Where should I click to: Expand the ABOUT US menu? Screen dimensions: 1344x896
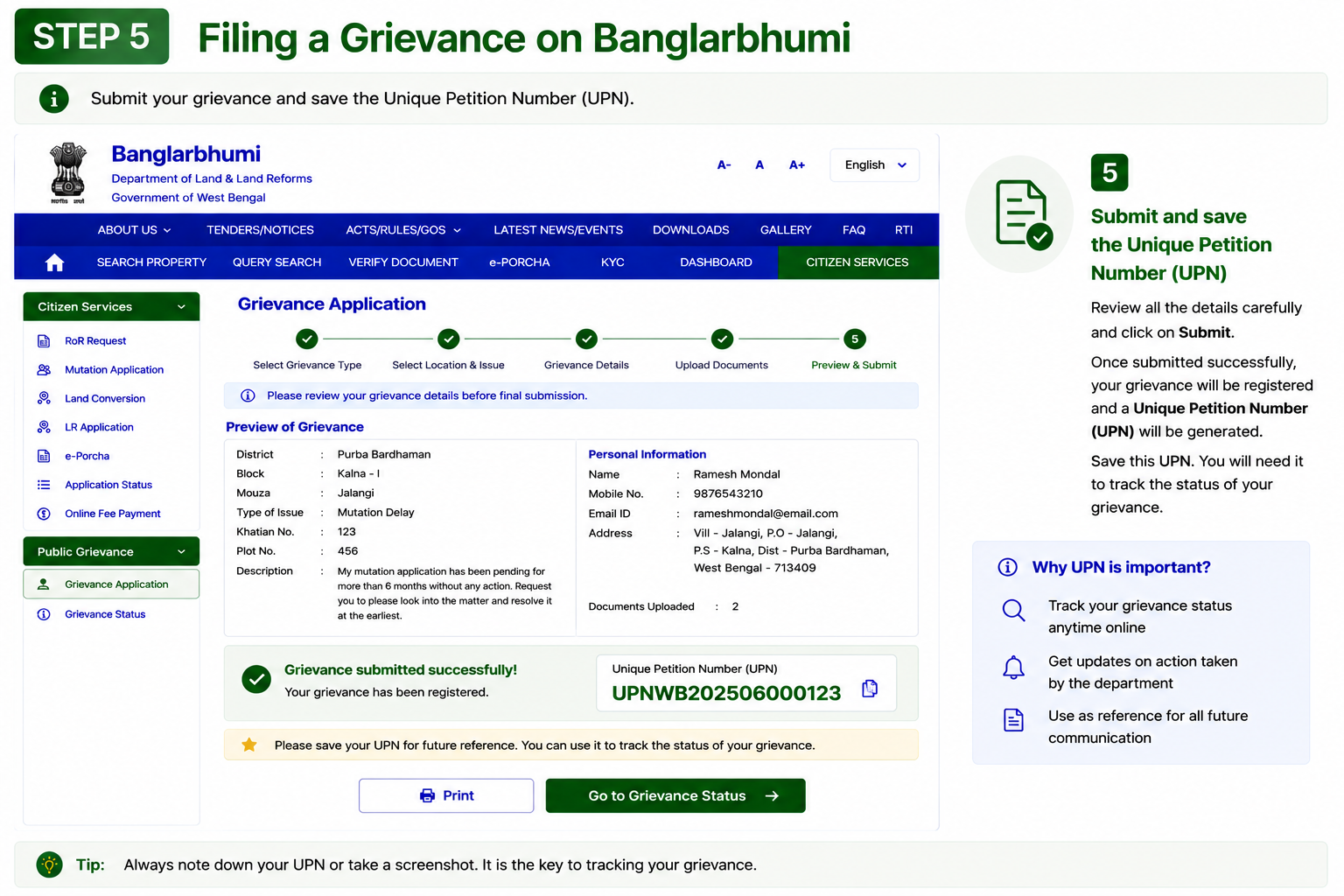point(134,230)
